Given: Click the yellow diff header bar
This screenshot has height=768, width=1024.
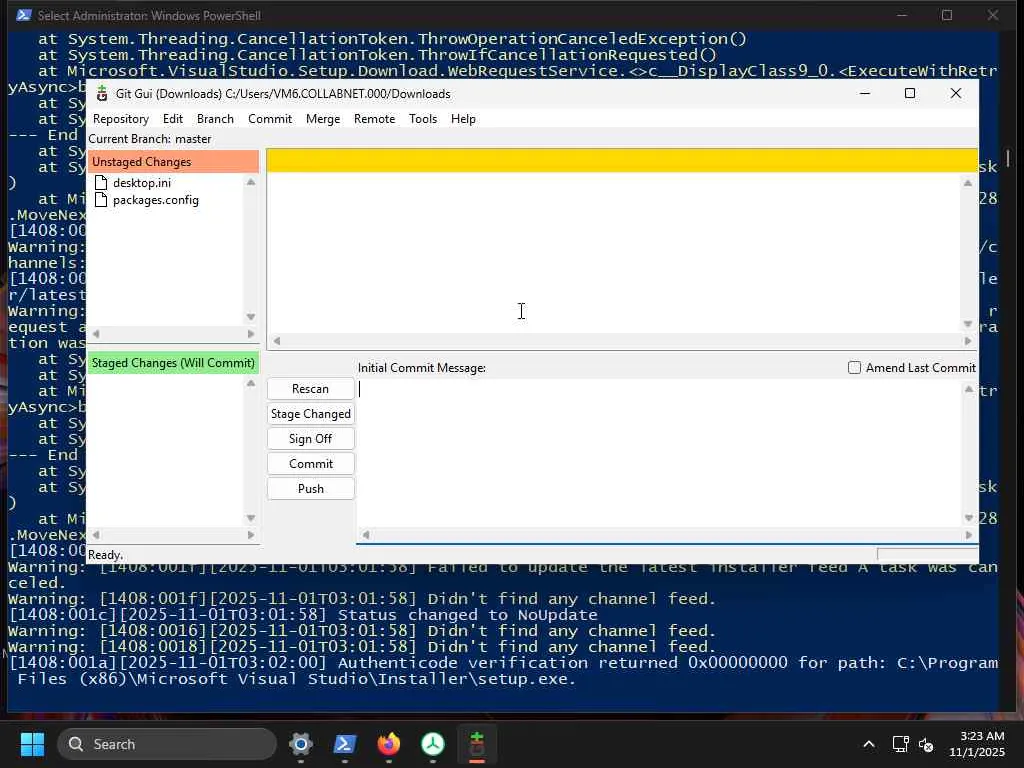Looking at the screenshot, I should tap(622, 161).
